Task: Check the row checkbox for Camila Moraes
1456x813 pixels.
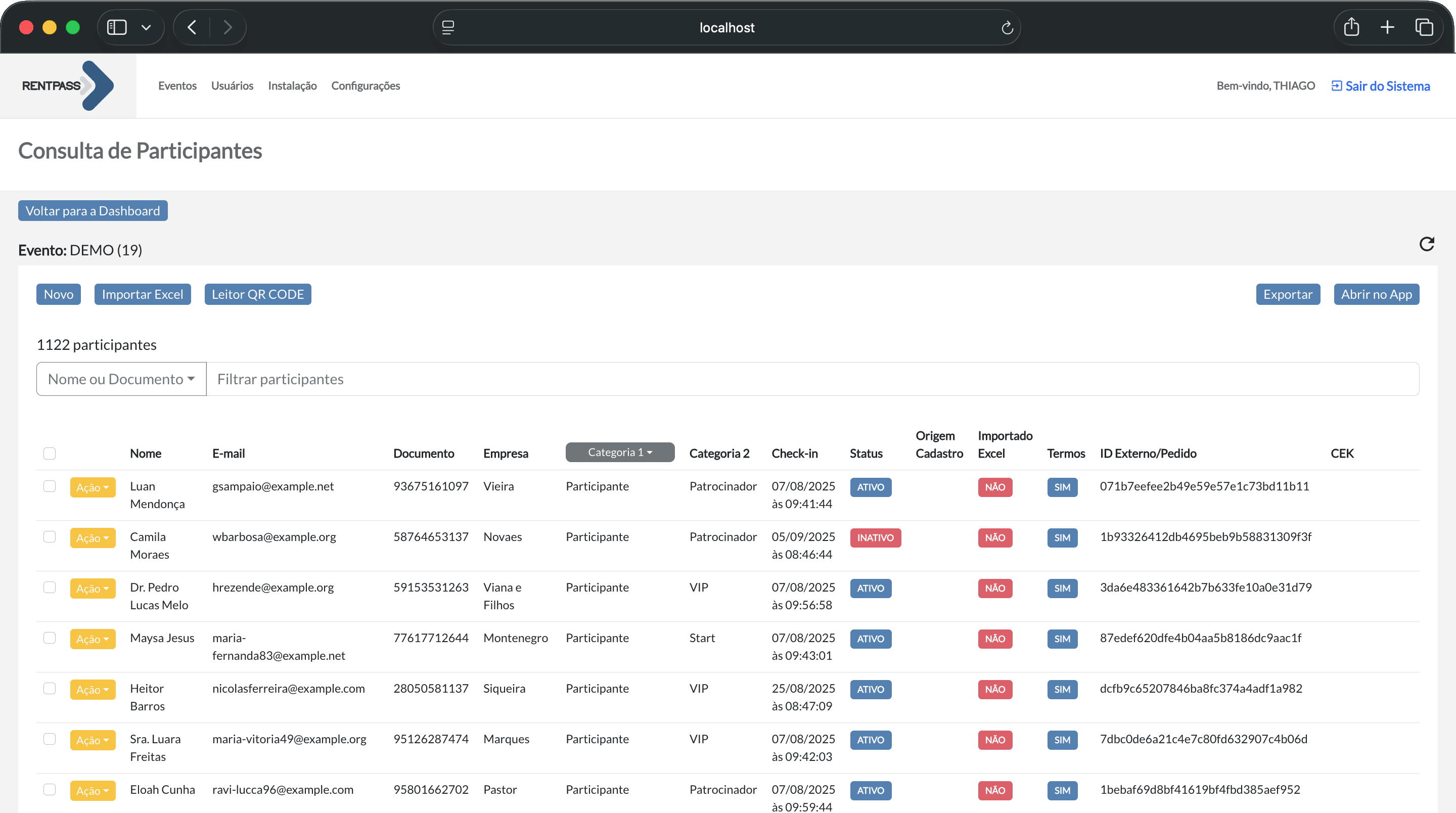Action: (x=50, y=537)
